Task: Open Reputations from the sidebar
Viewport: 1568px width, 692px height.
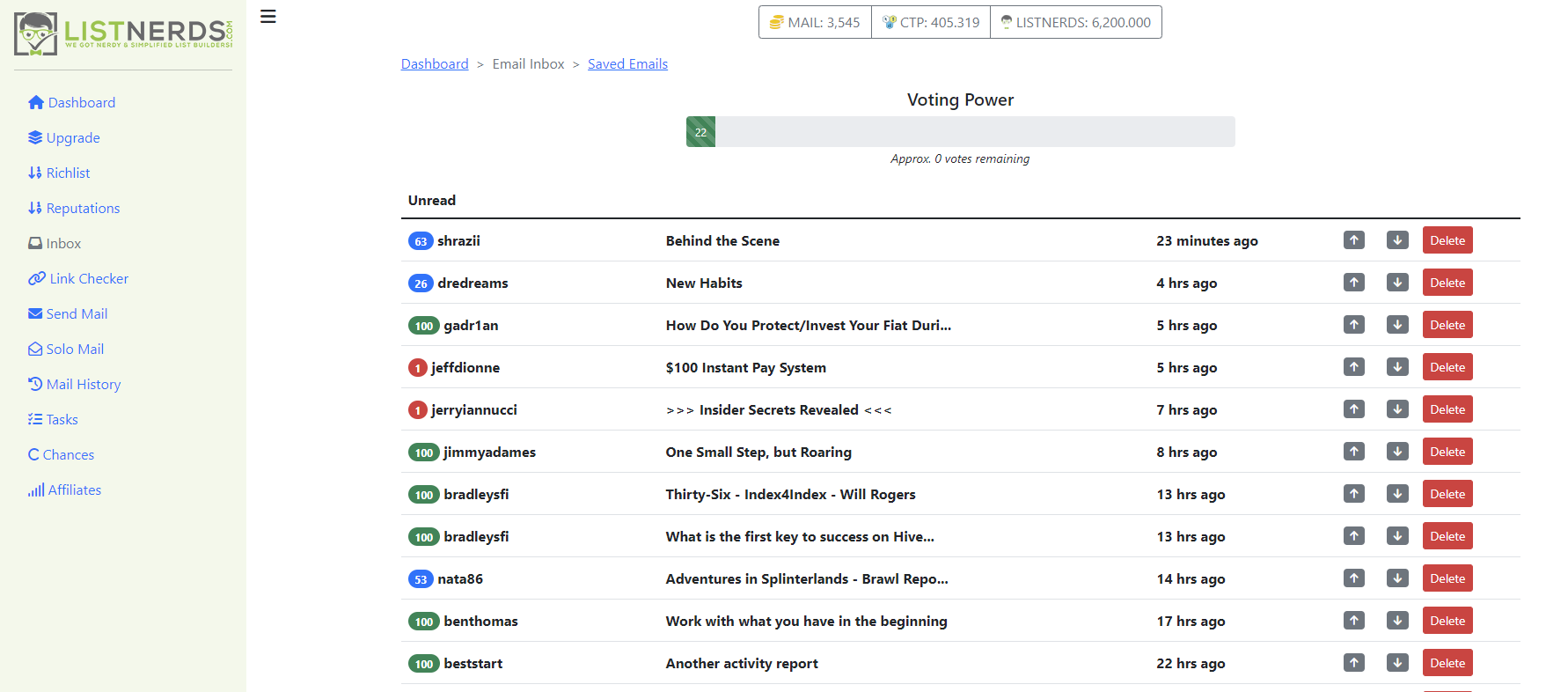Action: pos(74,208)
